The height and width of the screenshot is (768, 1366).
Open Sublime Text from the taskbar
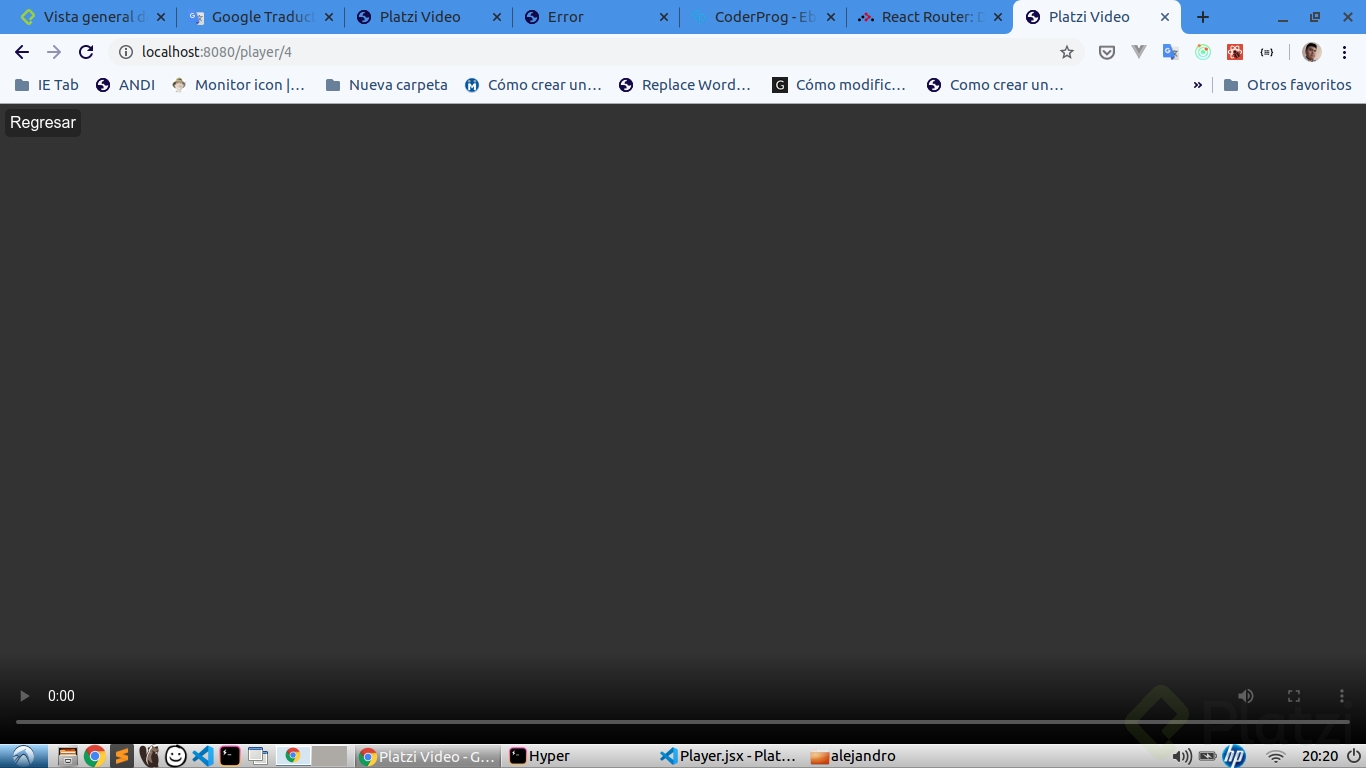[x=122, y=756]
